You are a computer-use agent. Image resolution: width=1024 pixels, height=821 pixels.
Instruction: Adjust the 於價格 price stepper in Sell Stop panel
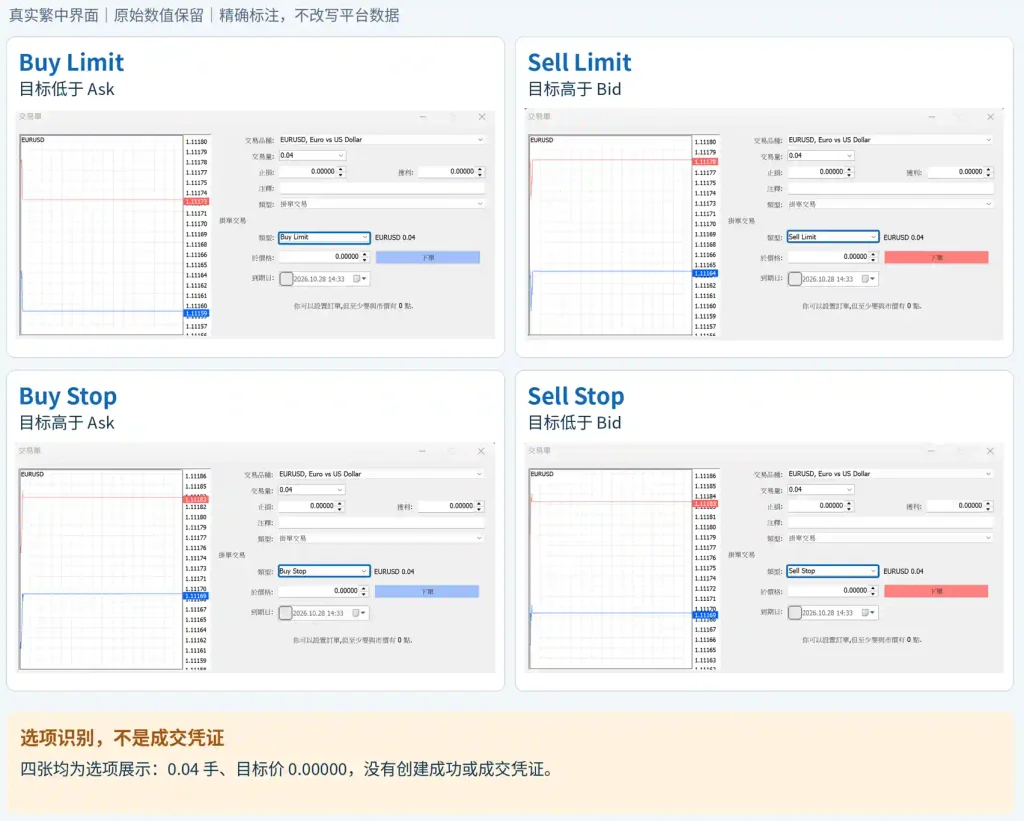[873, 590]
